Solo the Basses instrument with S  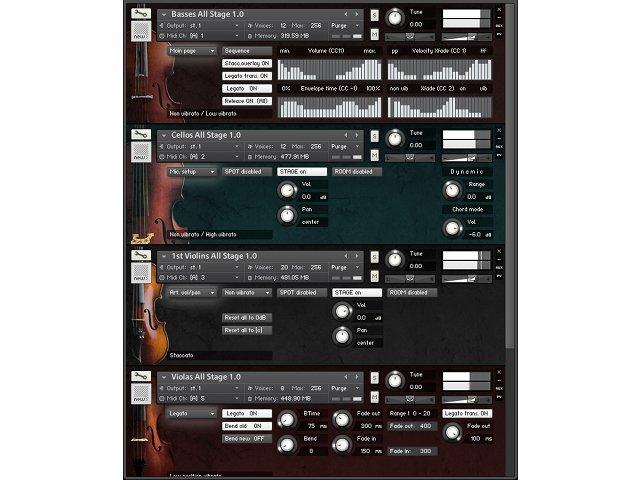tap(374, 14)
